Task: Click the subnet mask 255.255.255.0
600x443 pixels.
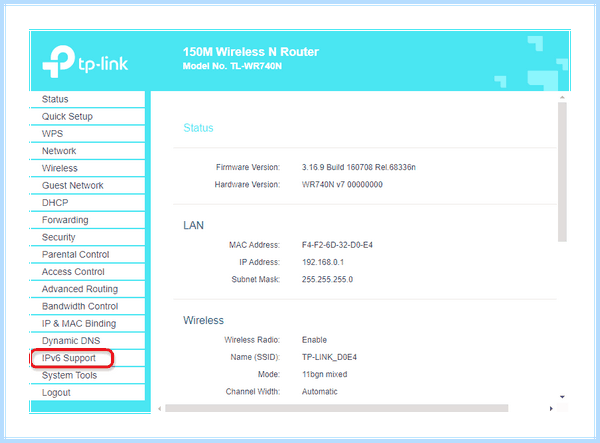Action: pyautogui.click(x=327, y=279)
